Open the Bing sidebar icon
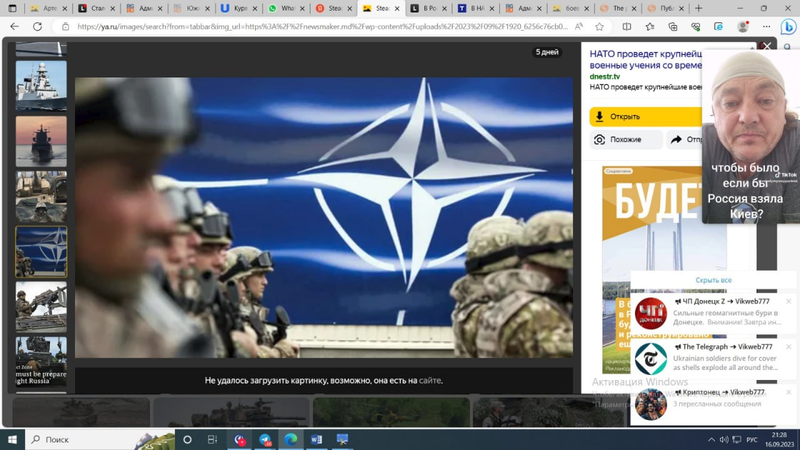Viewport: 800px width, 450px height. tap(788, 27)
